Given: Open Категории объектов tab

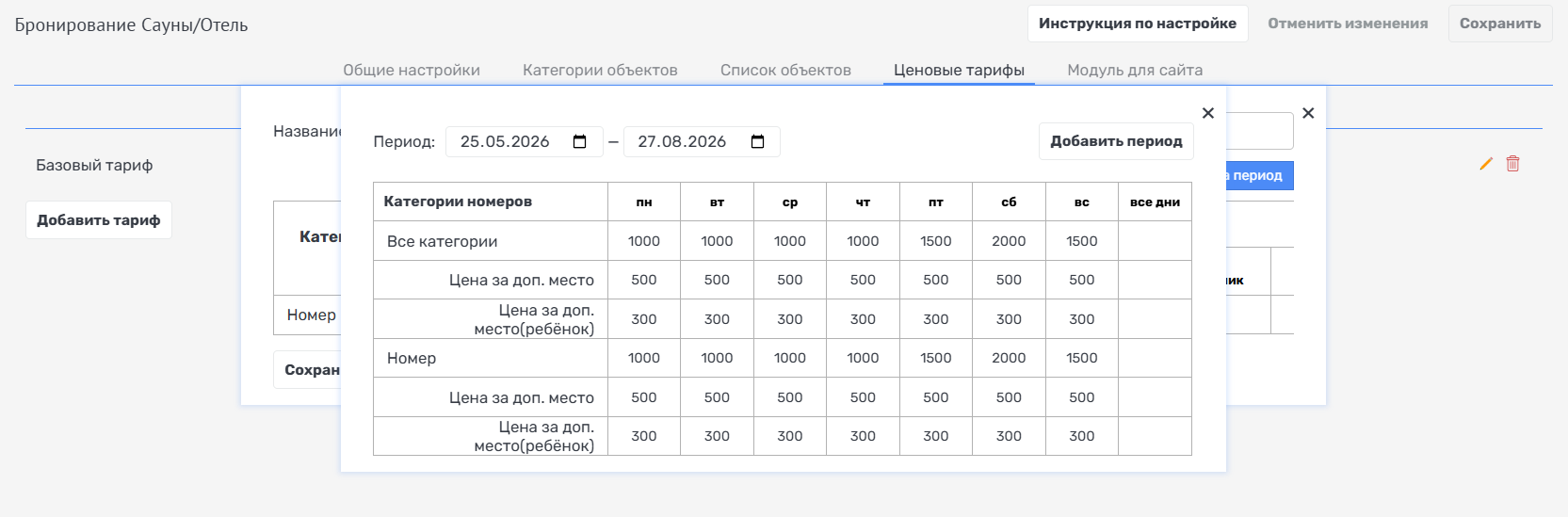Looking at the screenshot, I should pyautogui.click(x=600, y=70).
